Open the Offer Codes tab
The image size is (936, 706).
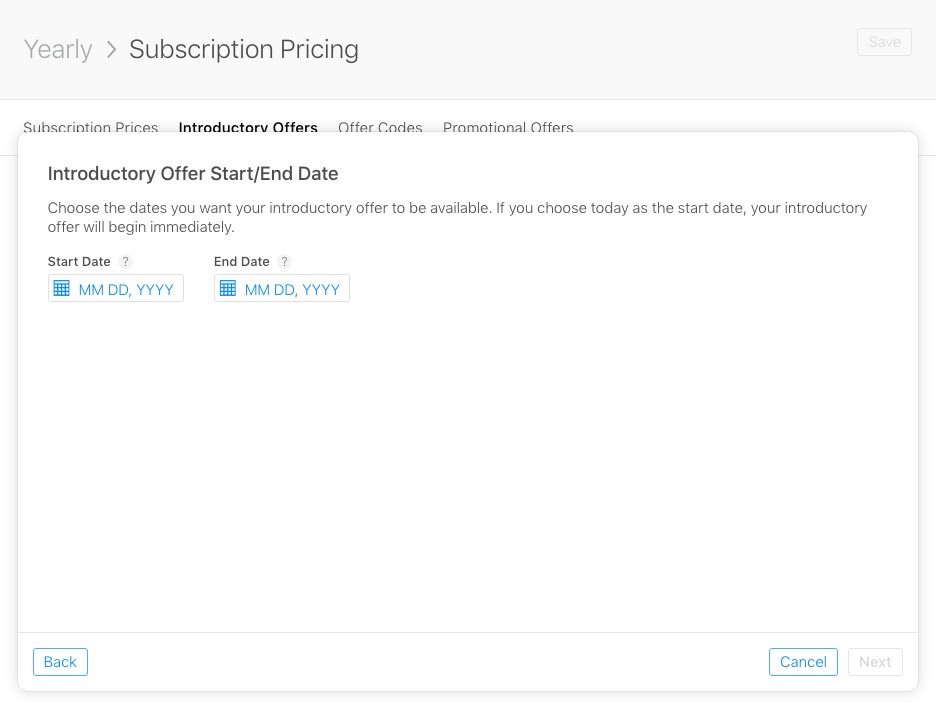pyautogui.click(x=380, y=128)
